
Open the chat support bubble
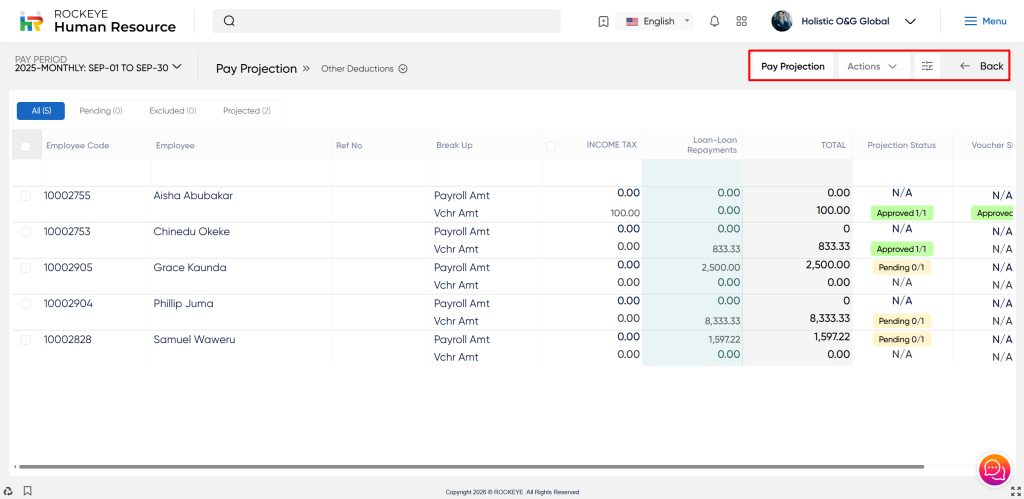(x=993, y=469)
